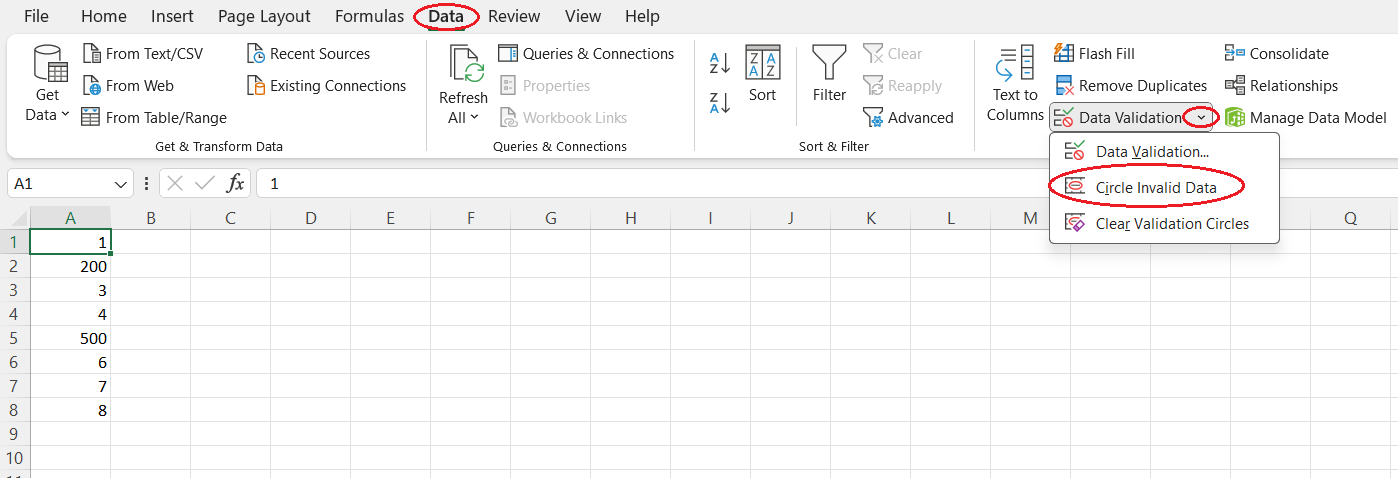Select the Data ribbon tab

pyautogui.click(x=446, y=16)
